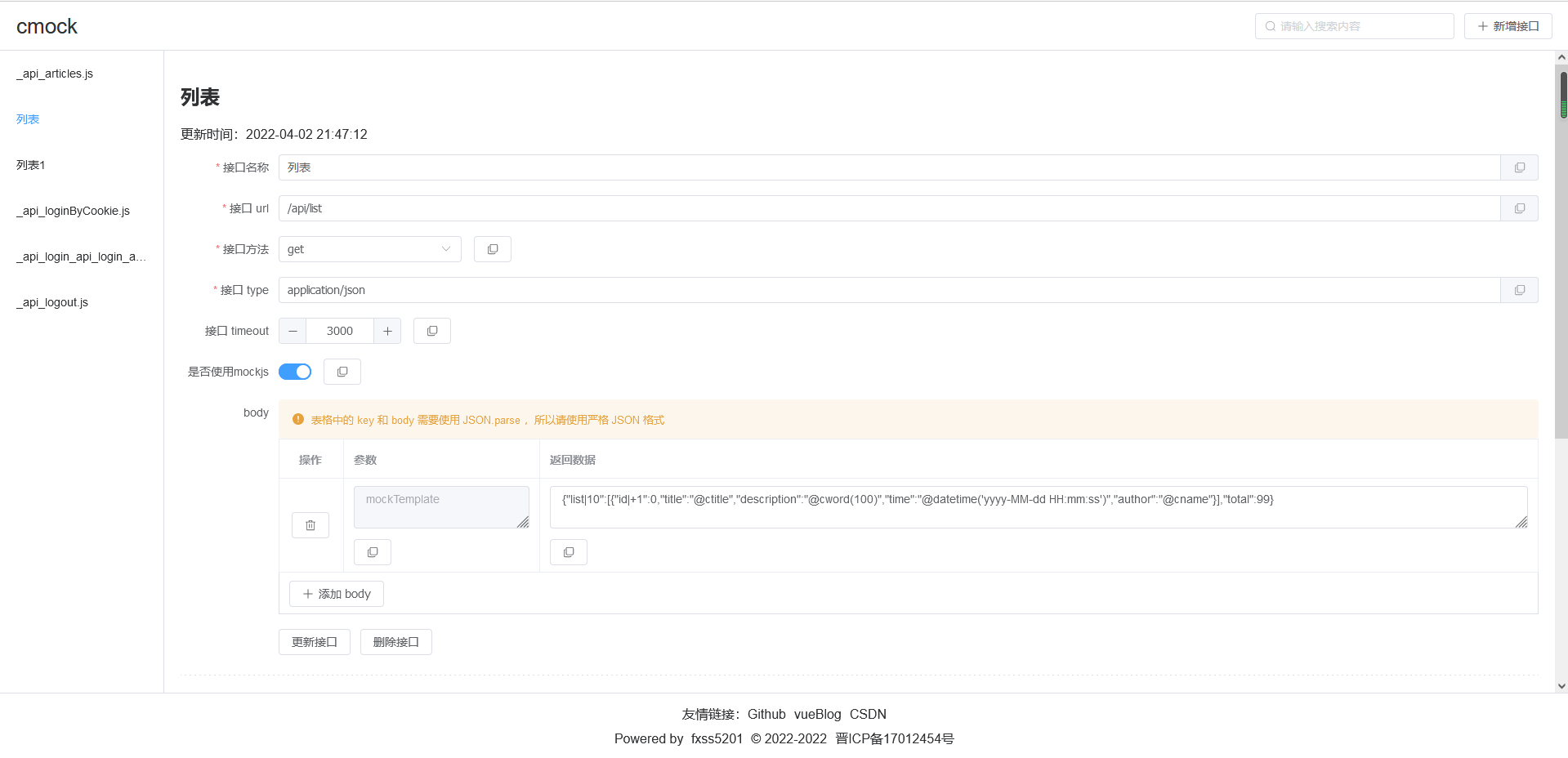Click into the /api/list url input

point(890,208)
